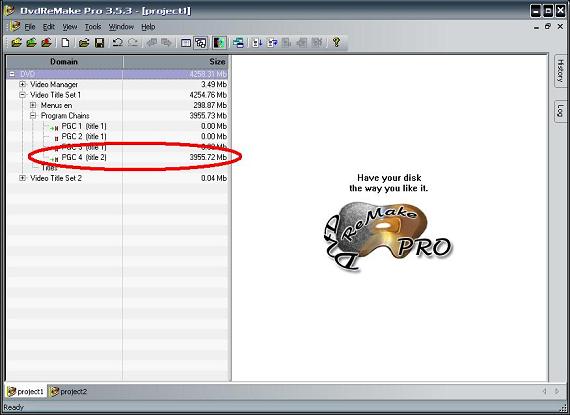Image resolution: width=570 pixels, height=415 pixels.
Task: Click the blue cascading windows toolbar icon
Action: click(x=238, y=43)
